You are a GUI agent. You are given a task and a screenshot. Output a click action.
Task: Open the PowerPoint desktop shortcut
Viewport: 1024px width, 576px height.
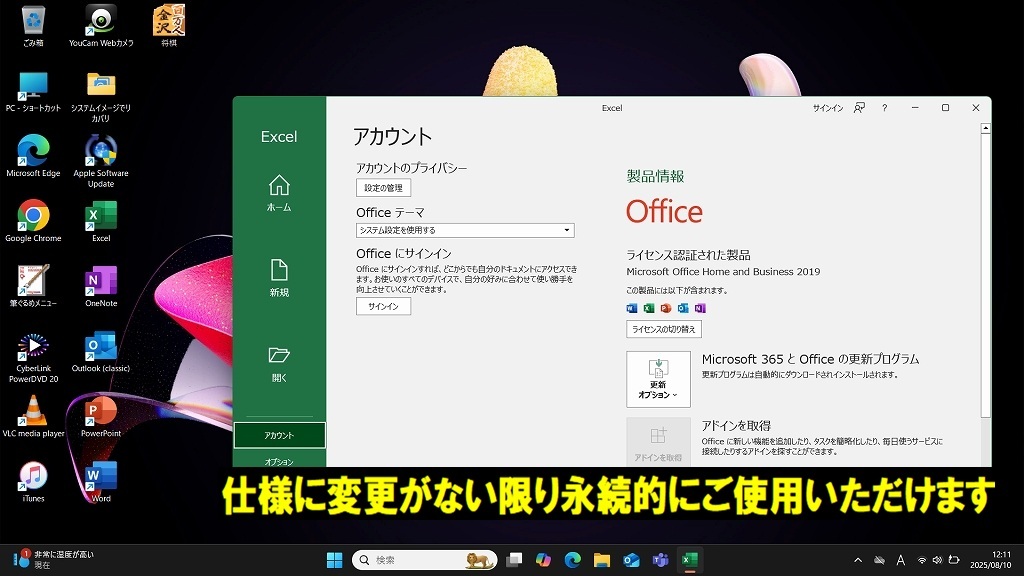click(101, 417)
